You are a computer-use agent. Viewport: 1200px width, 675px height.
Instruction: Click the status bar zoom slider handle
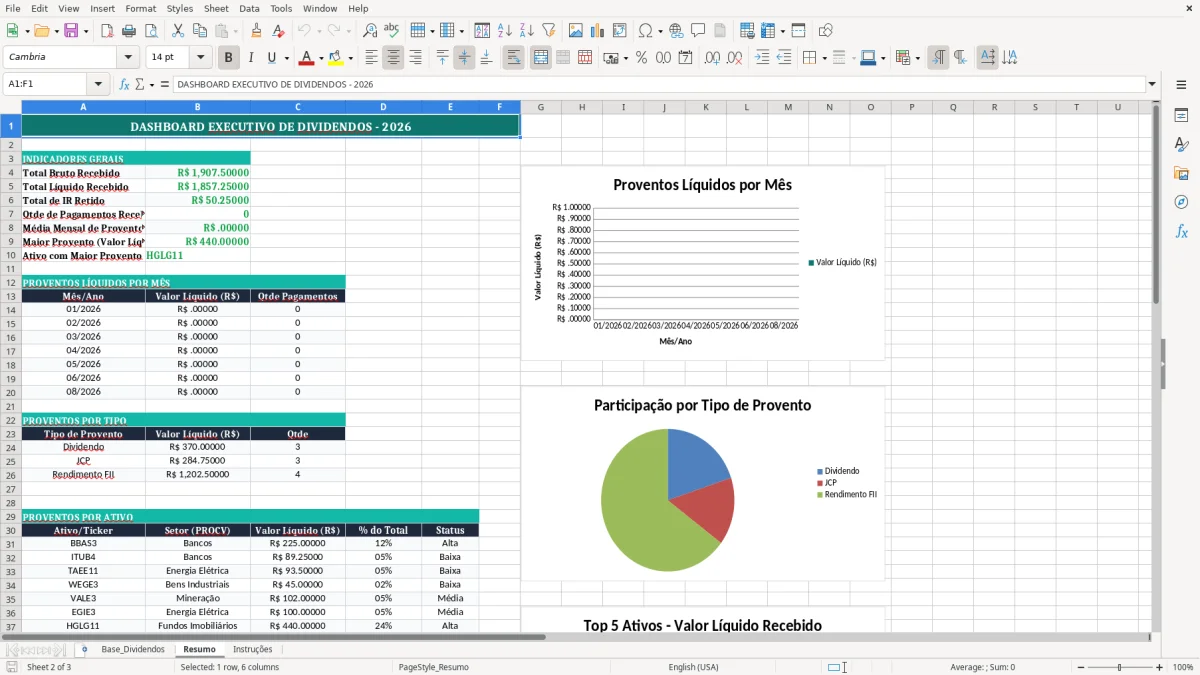(x=1119, y=667)
